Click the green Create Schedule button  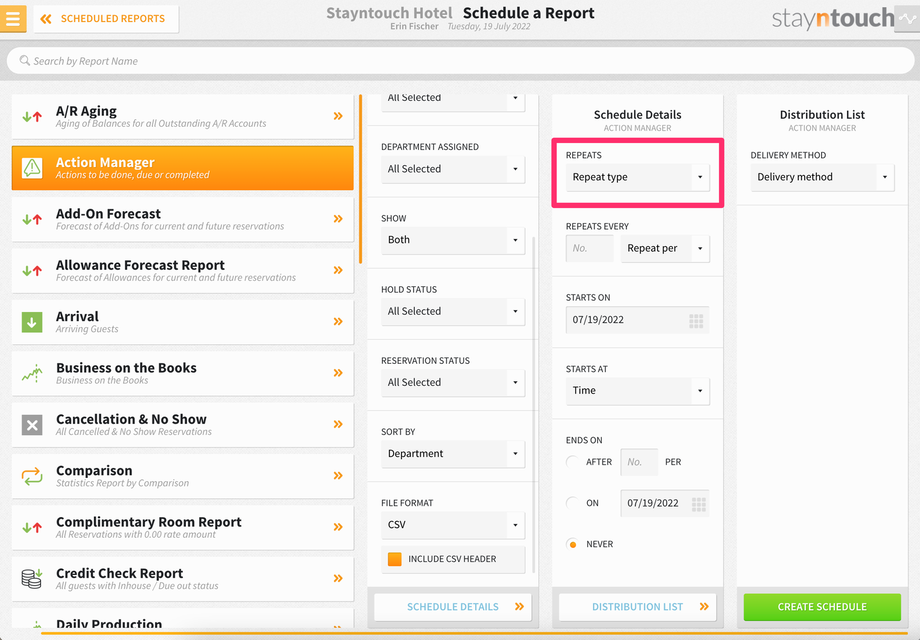[x=822, y=607]
